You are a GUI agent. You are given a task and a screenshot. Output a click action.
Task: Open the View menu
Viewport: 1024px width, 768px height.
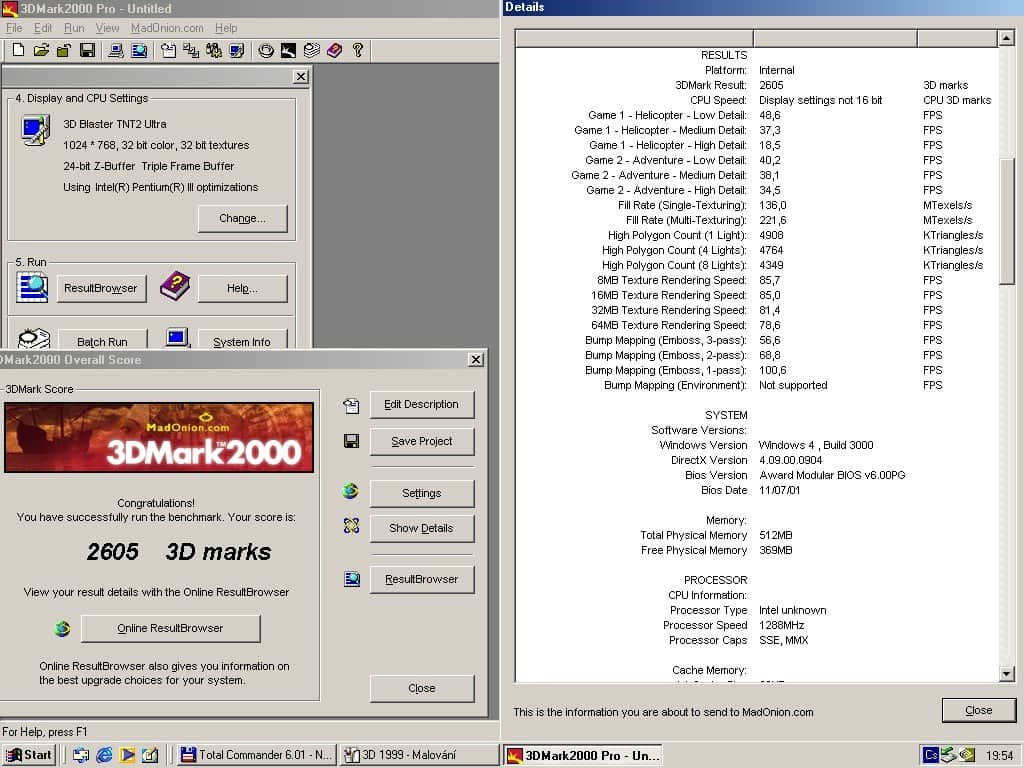coord(107,28)
